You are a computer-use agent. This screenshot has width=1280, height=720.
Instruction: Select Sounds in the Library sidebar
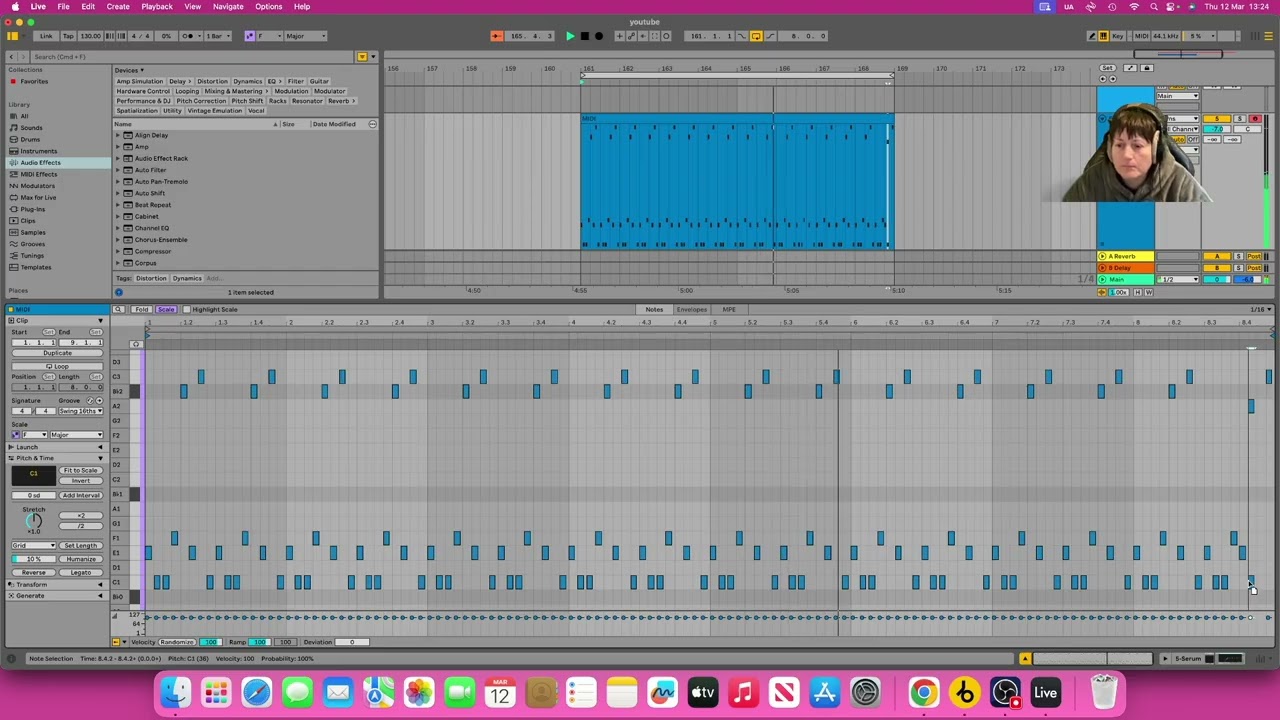tap(31, 128)
